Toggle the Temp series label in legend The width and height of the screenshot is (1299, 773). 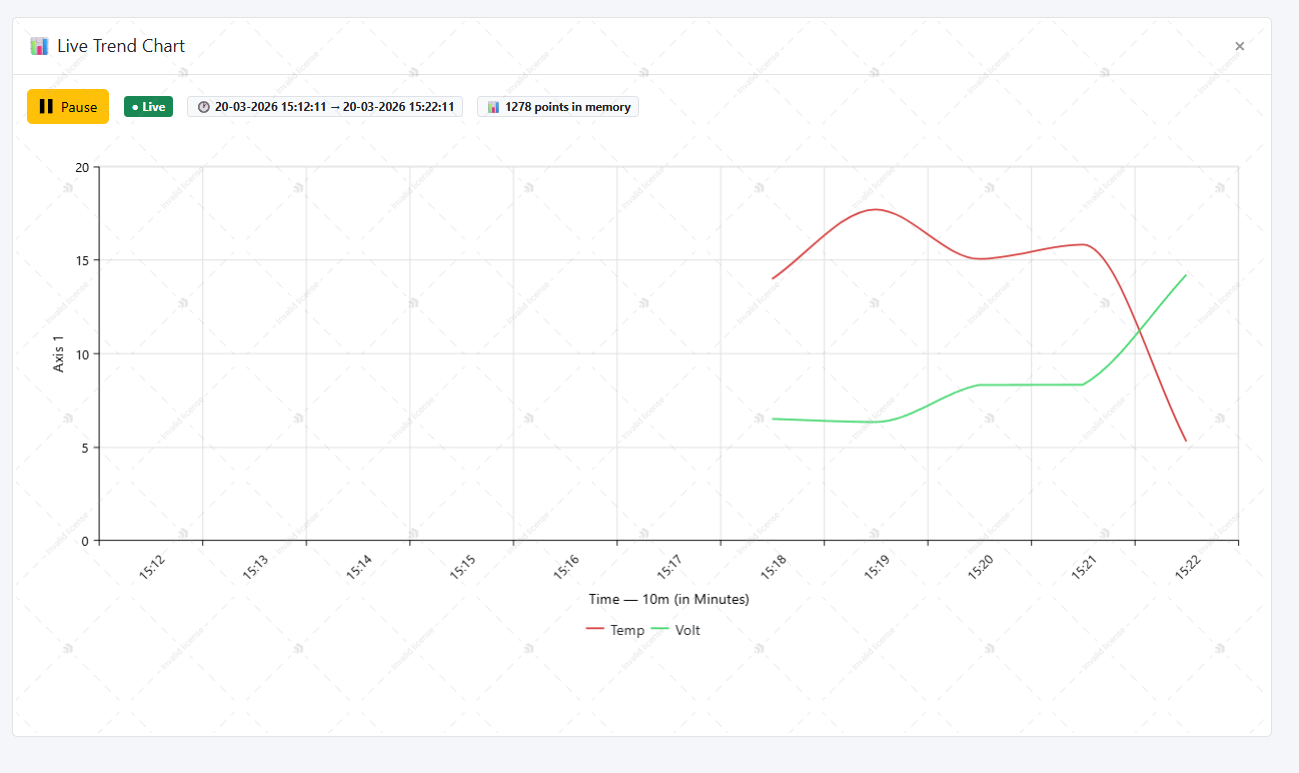click(627, 630)
